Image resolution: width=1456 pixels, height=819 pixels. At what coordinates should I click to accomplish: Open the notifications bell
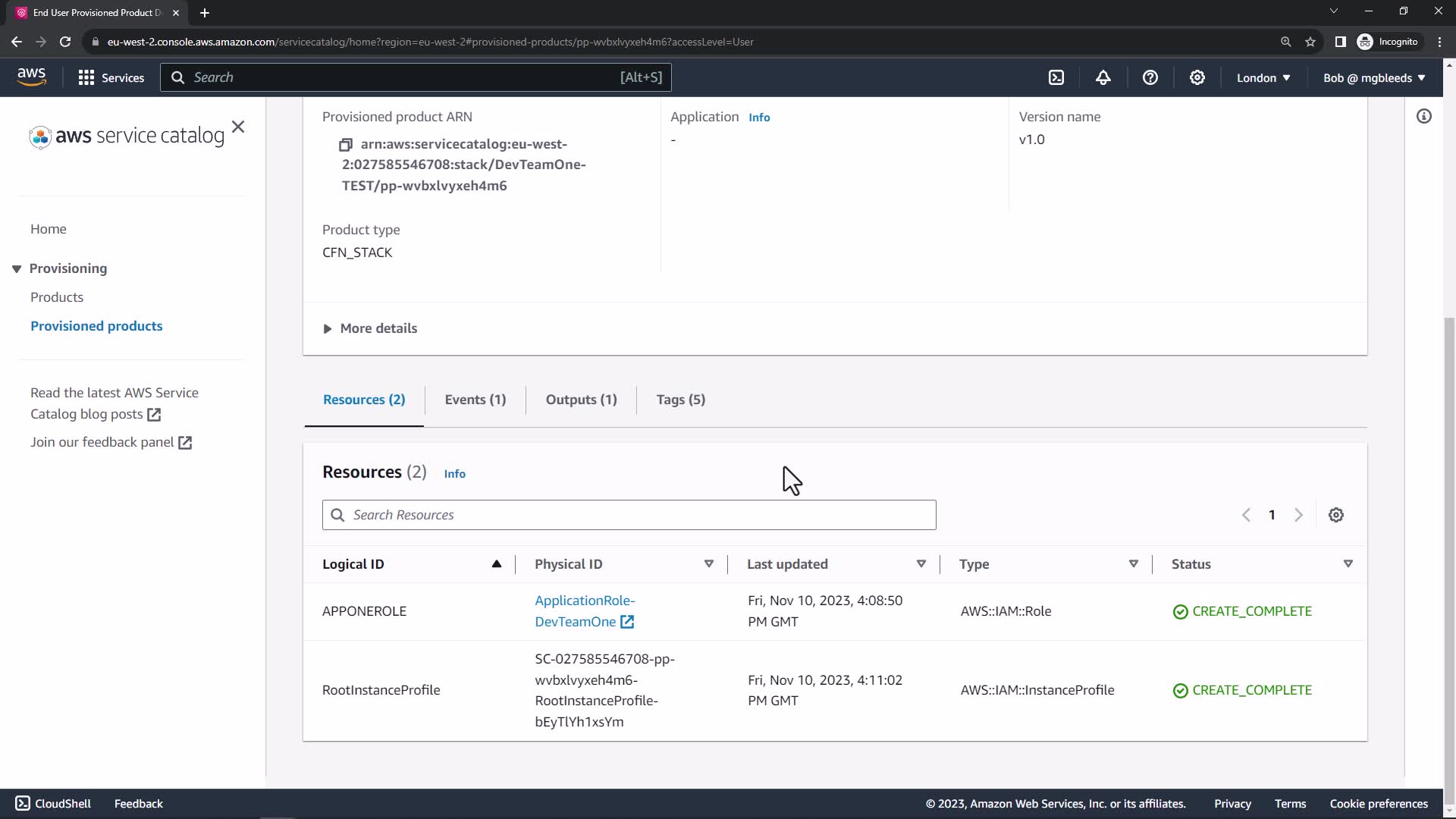(1103, 77)
